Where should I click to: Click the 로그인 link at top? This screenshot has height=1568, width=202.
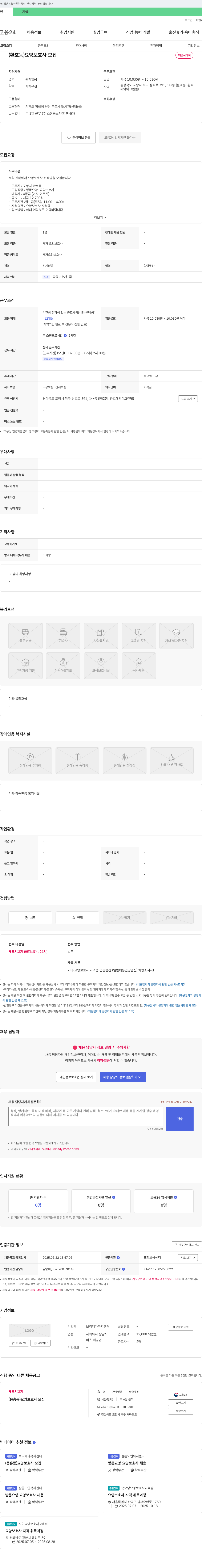coord(189,20)
